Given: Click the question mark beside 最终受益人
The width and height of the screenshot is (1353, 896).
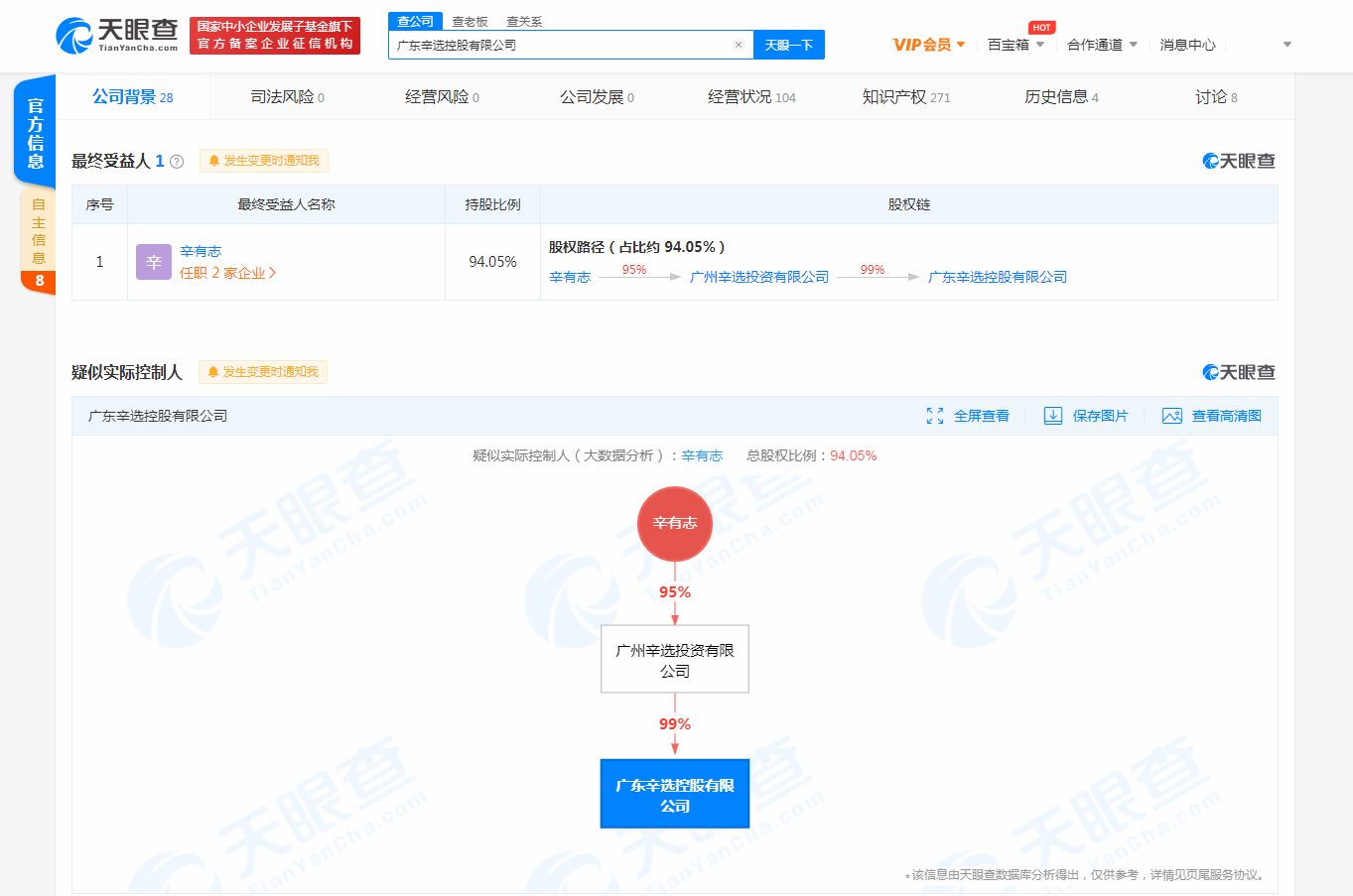Looking at the screenshot, I should coord(177,161).
